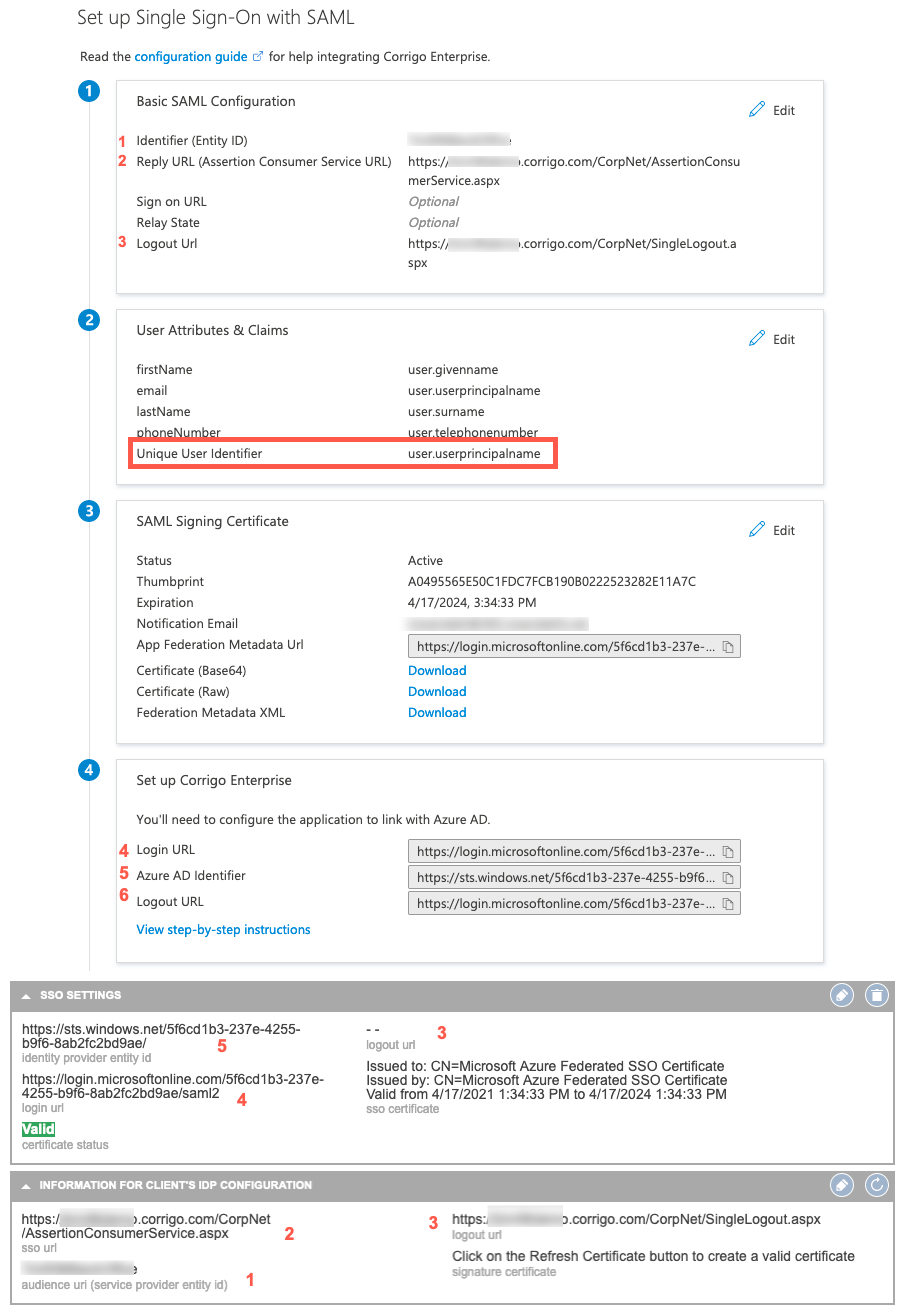The width and height of the screenshot is (900, 1315).
Task: Click the Valid certificate status badge
Action: coord(38,1128)
